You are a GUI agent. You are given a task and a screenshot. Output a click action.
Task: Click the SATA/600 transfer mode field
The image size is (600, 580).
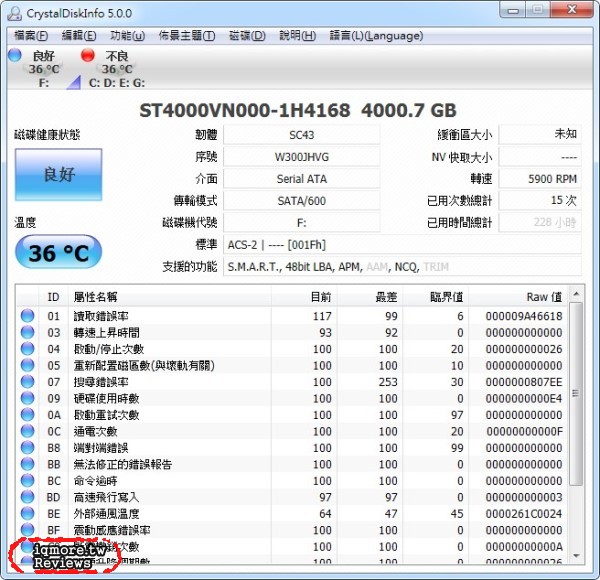point(302,200)
